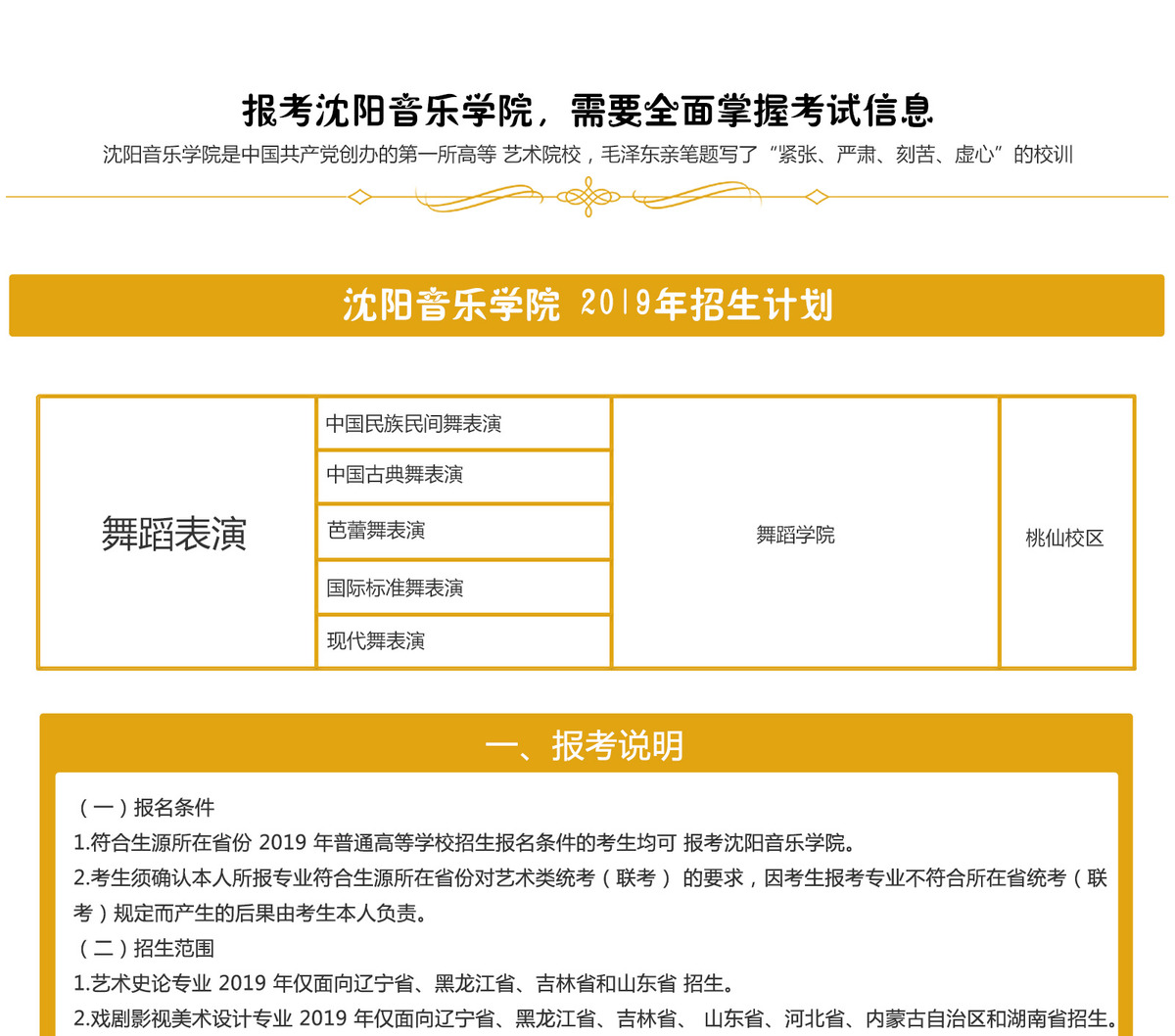Select the 舞蹈学院 cell

(805, 534)
